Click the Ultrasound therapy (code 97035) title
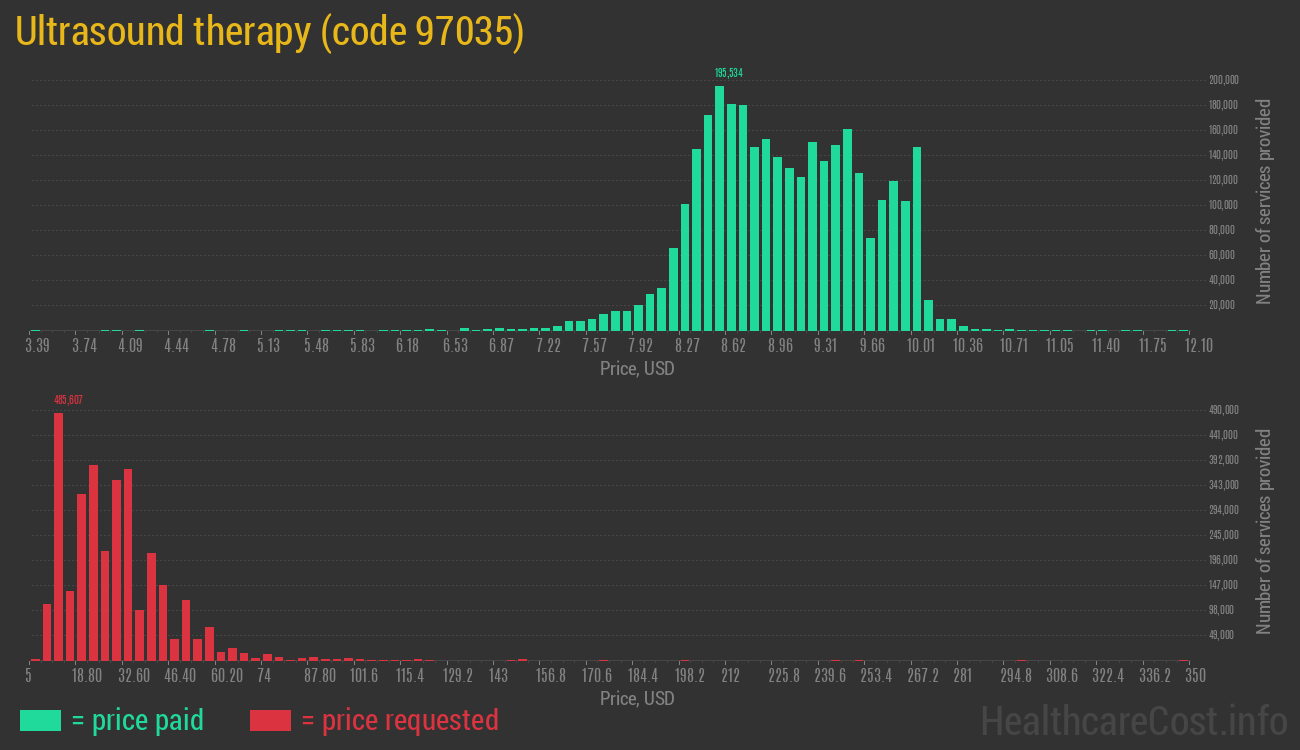Viewport: 1300px width, 750px height. tap(270, 32)
